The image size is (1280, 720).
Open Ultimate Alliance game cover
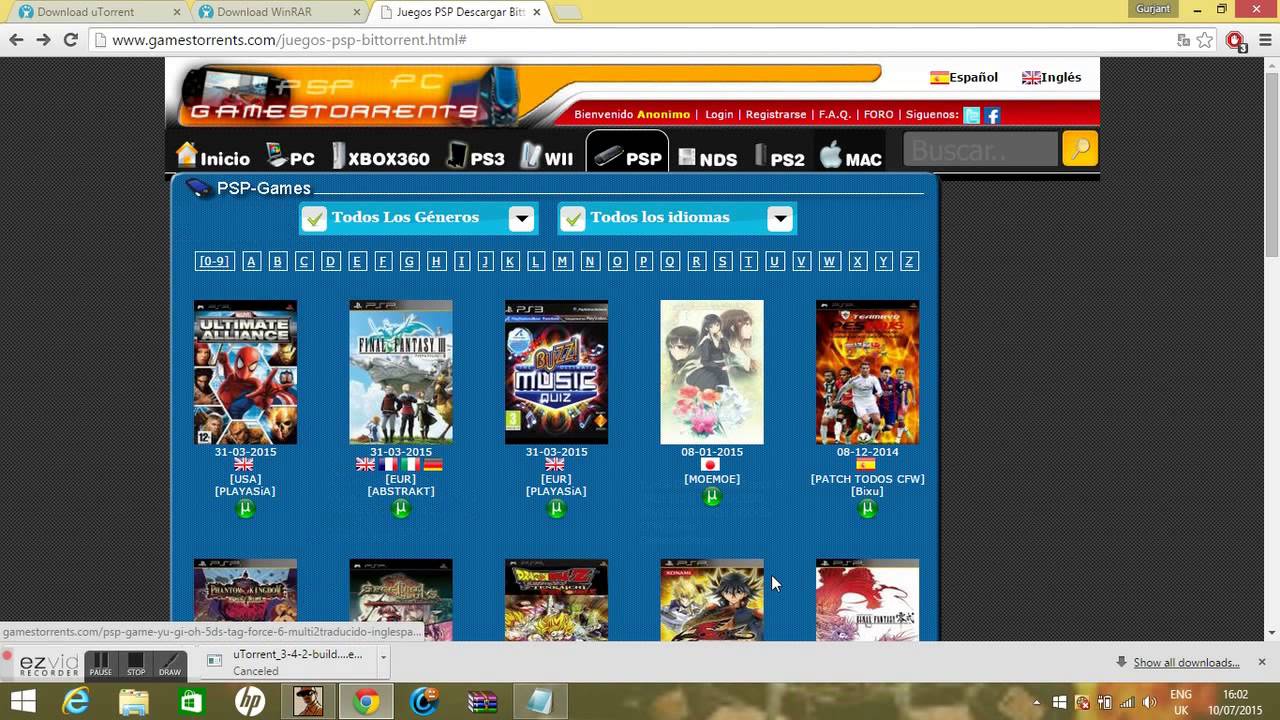point(245,372)
